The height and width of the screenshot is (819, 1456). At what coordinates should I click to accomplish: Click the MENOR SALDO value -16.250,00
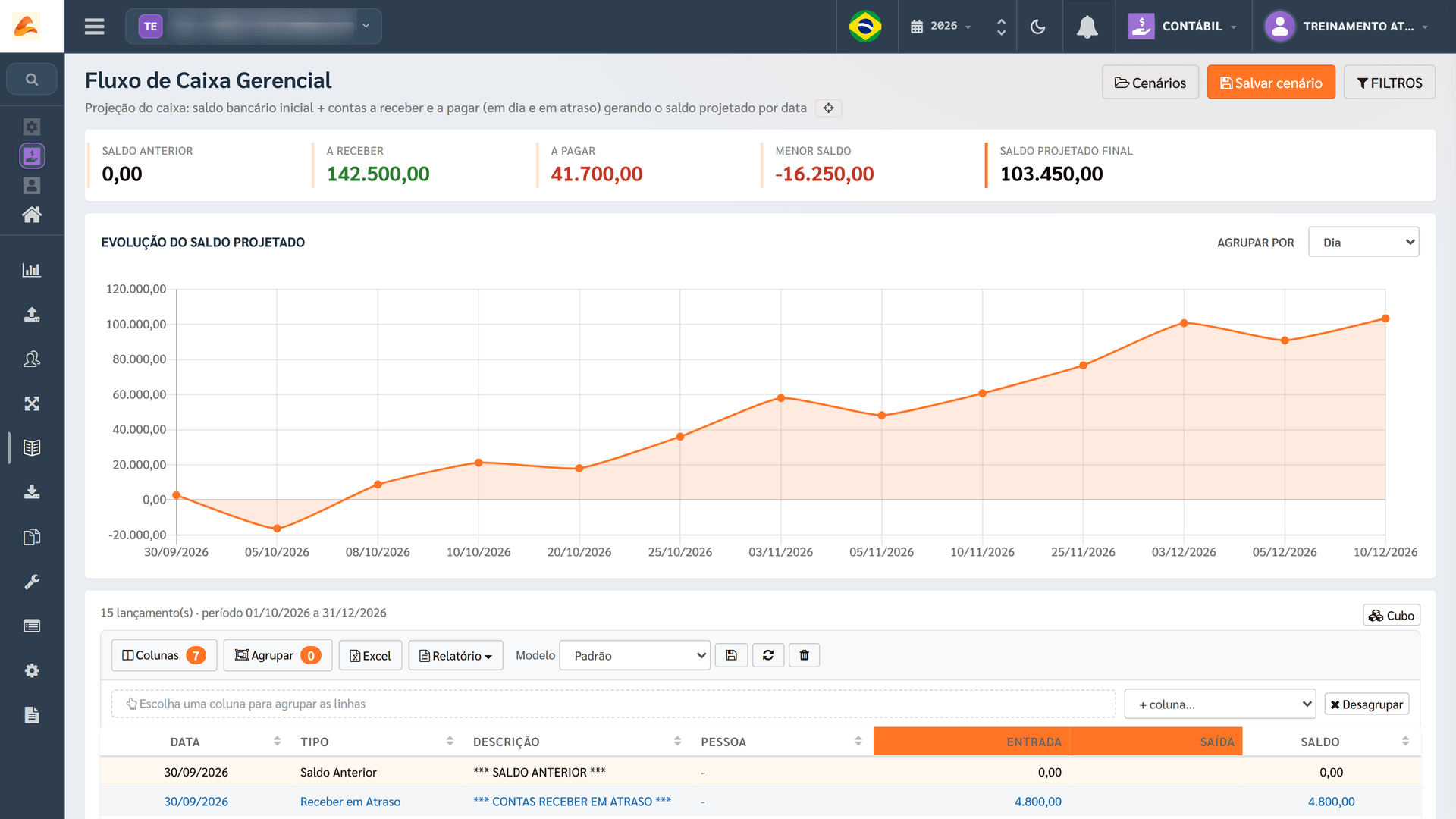click(x=824, y=174)
